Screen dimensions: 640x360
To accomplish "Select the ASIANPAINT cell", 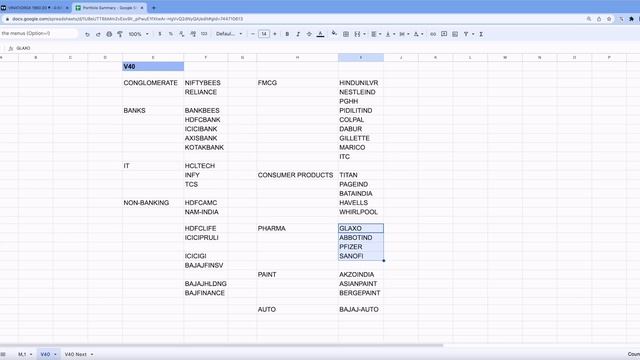I will point(361,284).
